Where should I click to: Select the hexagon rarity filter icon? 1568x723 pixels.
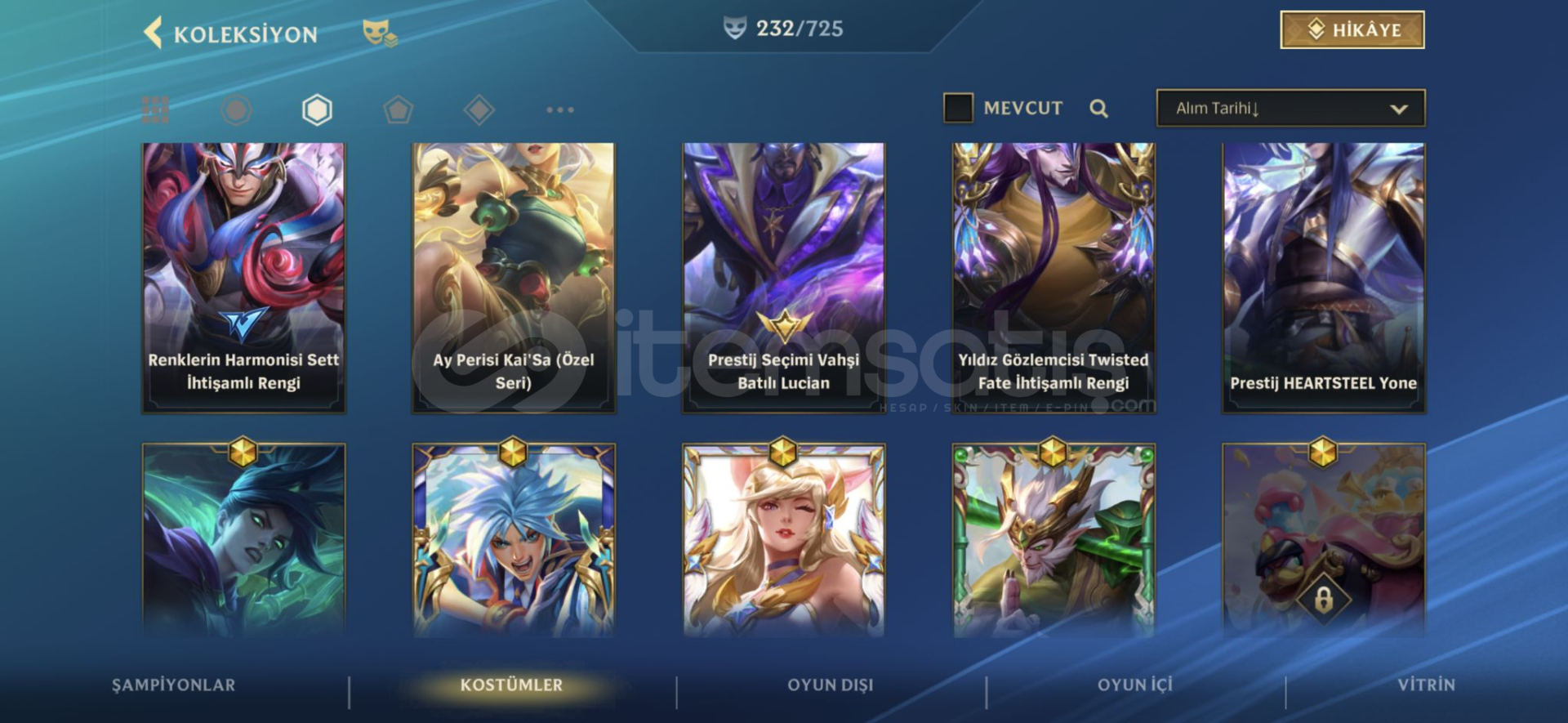317,109
